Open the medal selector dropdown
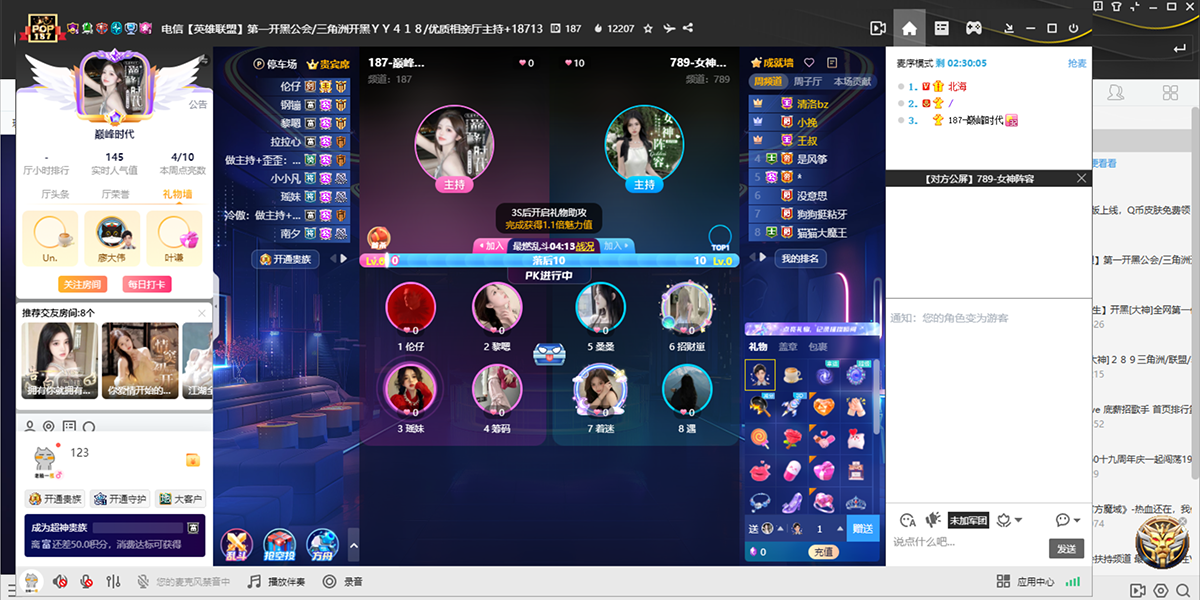 pos(1008,519)
